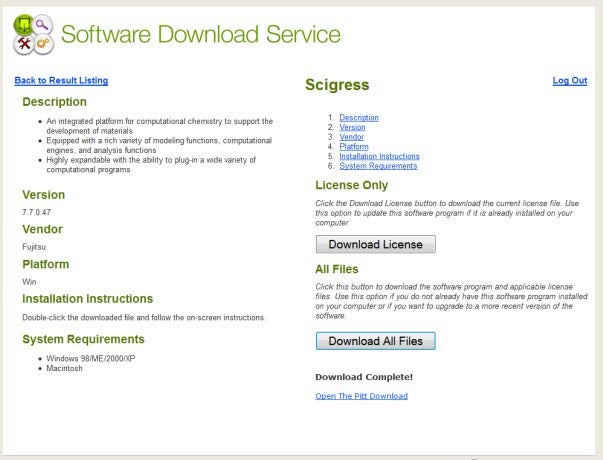
Task: Click the orange gears circle in logo
Action: [43, 43]
